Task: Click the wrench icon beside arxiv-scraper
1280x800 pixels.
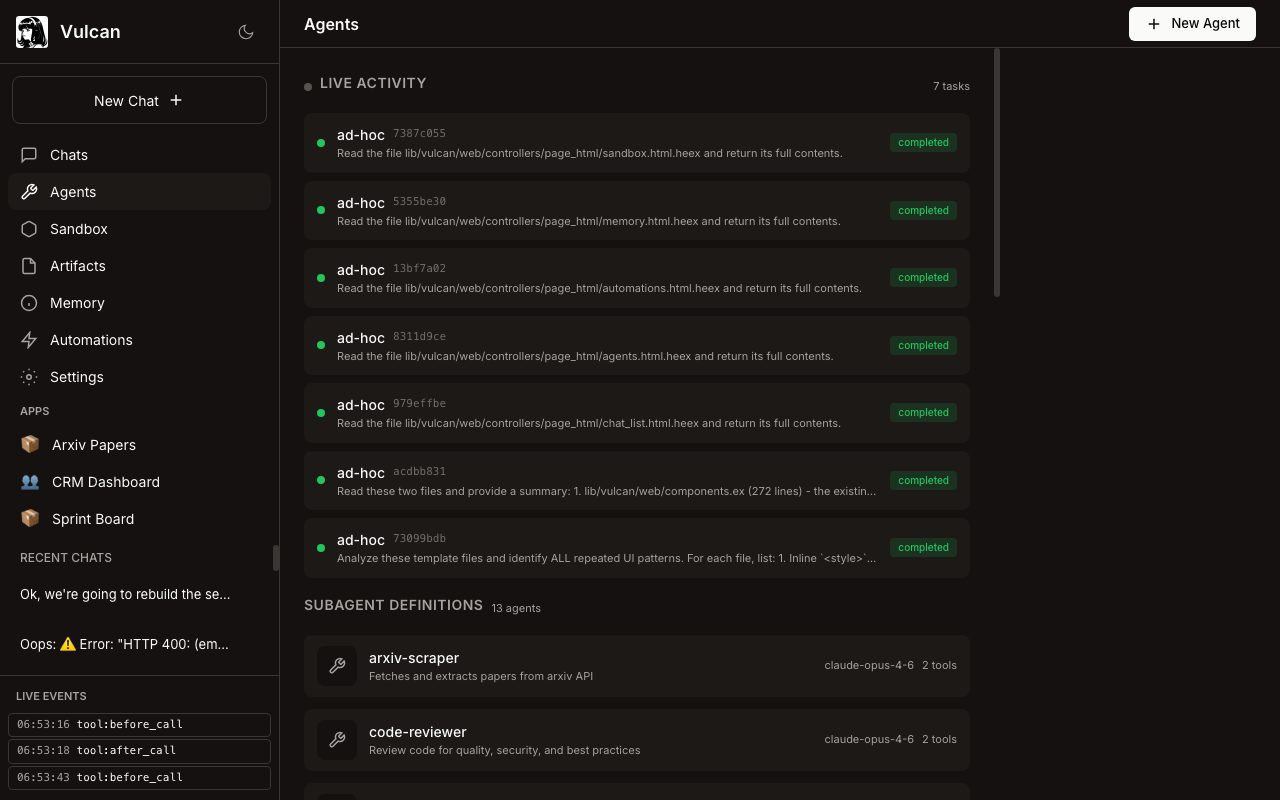Action: 337,666
